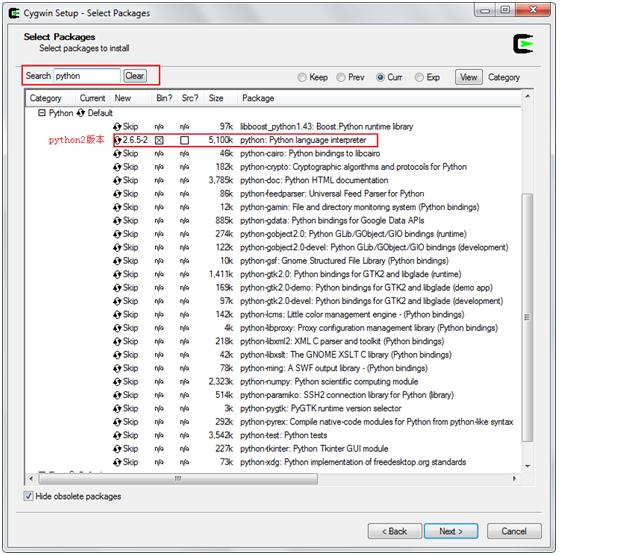This screenshot has width=640, height=555.
Task: Toggle Skip cycle icon for python-libproxy
Action: 118,328
